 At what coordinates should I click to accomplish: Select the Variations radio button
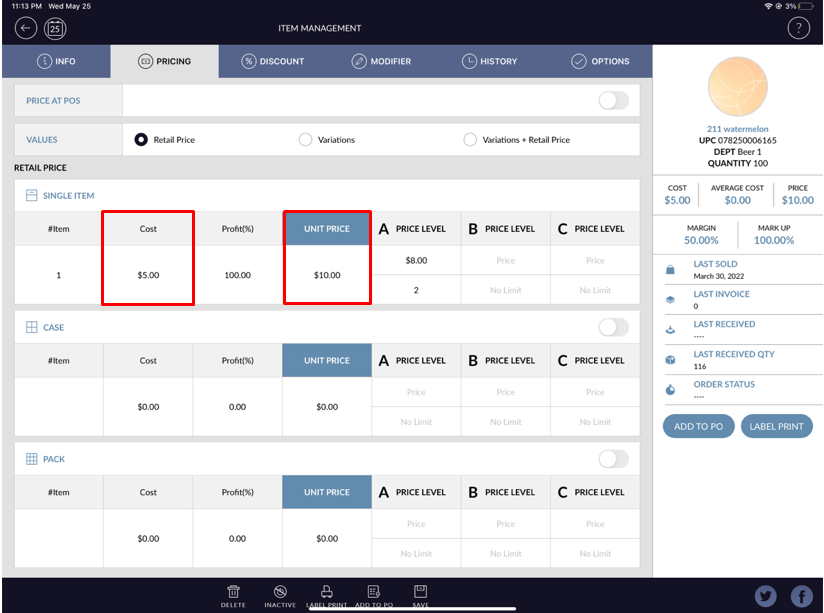tap(306, 140)
